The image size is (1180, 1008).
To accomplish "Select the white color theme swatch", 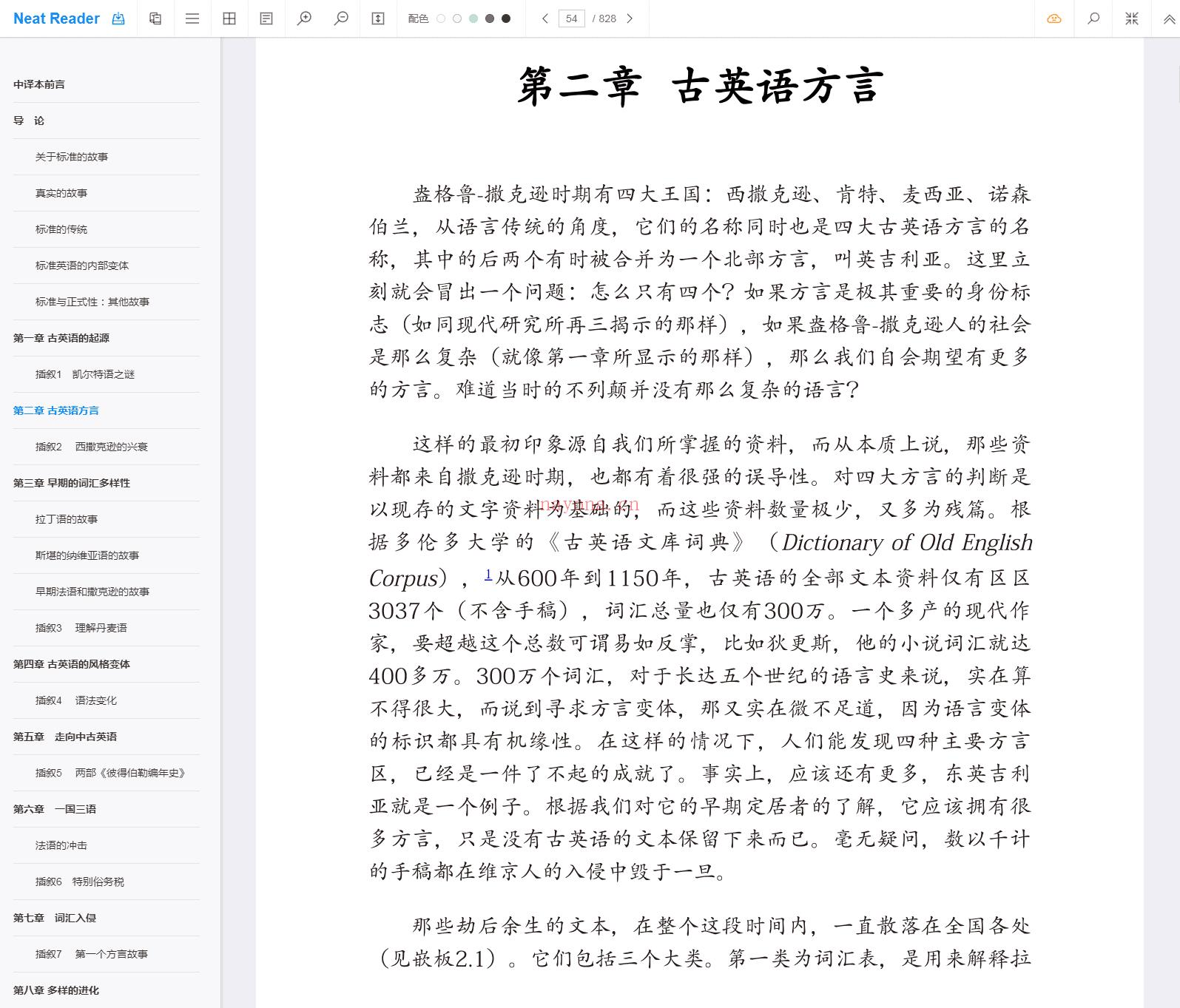I will point(441,18).
